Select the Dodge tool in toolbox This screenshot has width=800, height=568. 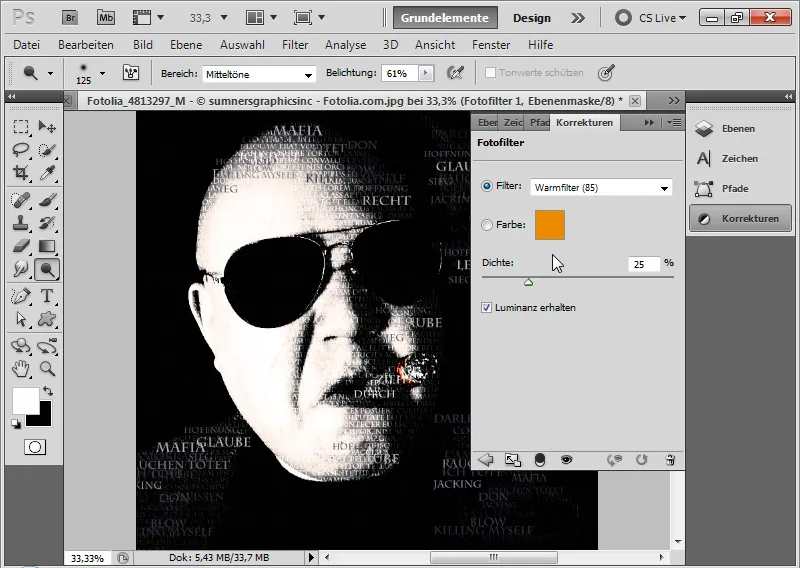47,269
